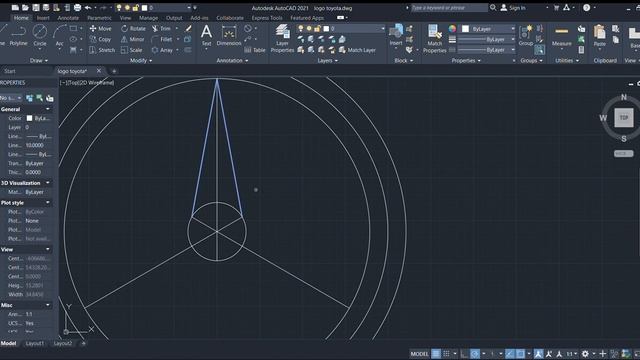Expand the Annotation panel dropdown
The image size is (640, 360).
click(232, 60)
